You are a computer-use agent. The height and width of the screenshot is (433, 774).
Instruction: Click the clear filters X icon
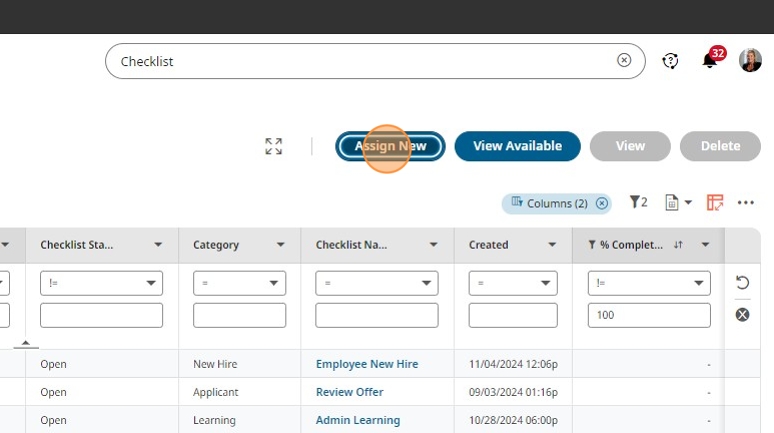(742, 315)
